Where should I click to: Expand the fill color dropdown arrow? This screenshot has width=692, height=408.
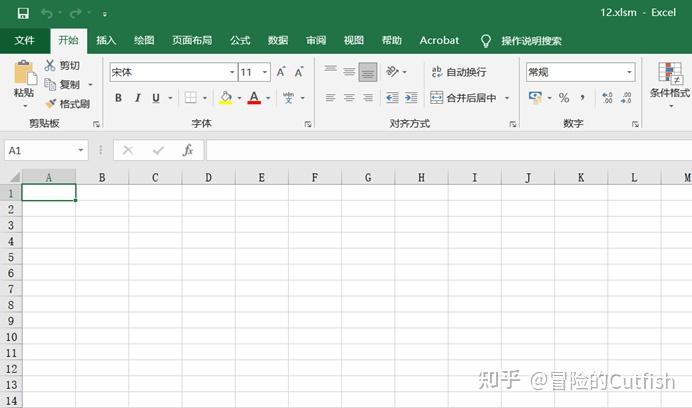point(240,98)
